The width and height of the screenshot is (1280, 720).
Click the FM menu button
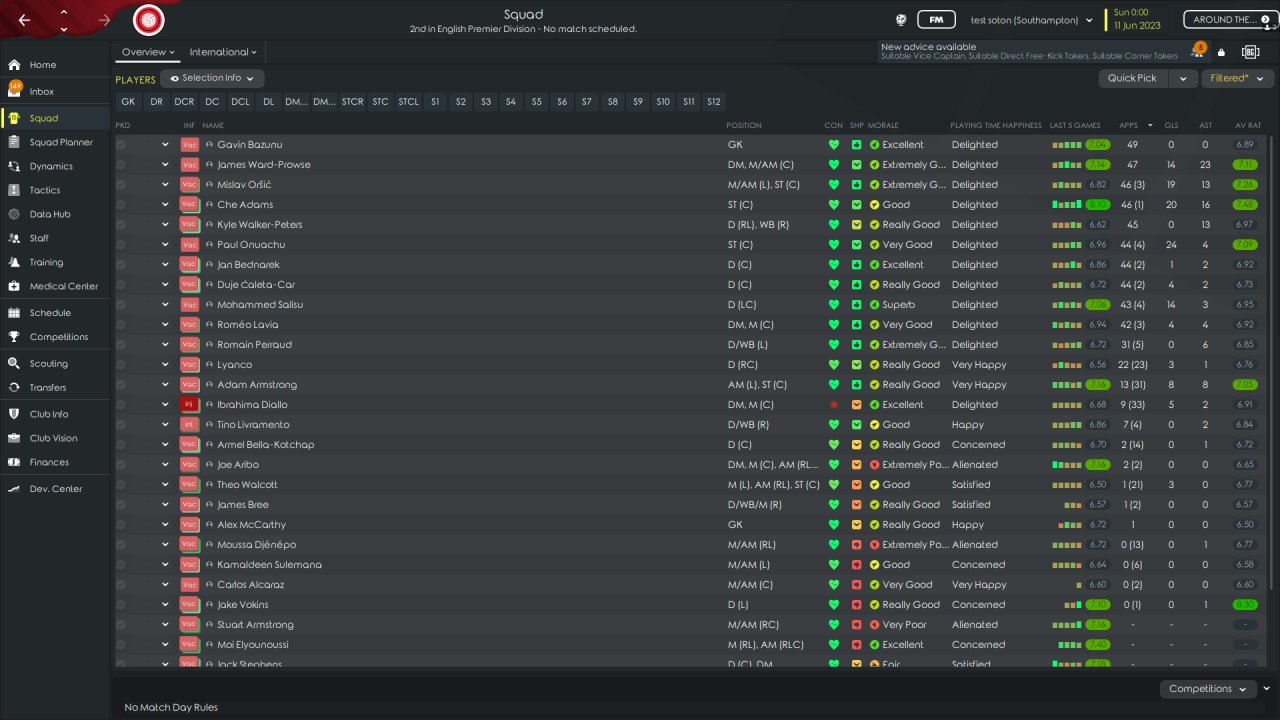coord(936,20)
